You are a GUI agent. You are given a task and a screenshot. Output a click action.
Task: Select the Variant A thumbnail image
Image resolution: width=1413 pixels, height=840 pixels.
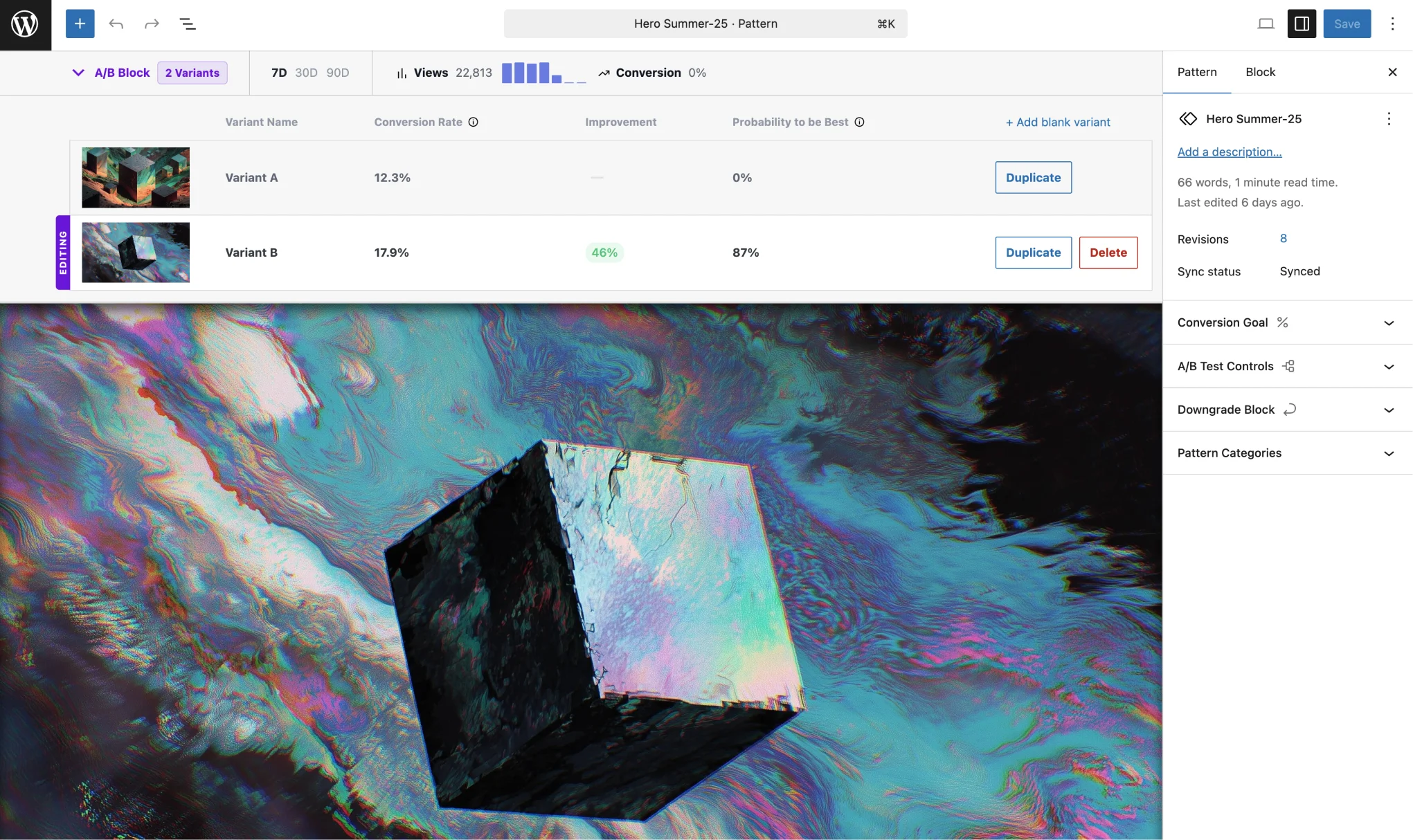coord(136,177)
